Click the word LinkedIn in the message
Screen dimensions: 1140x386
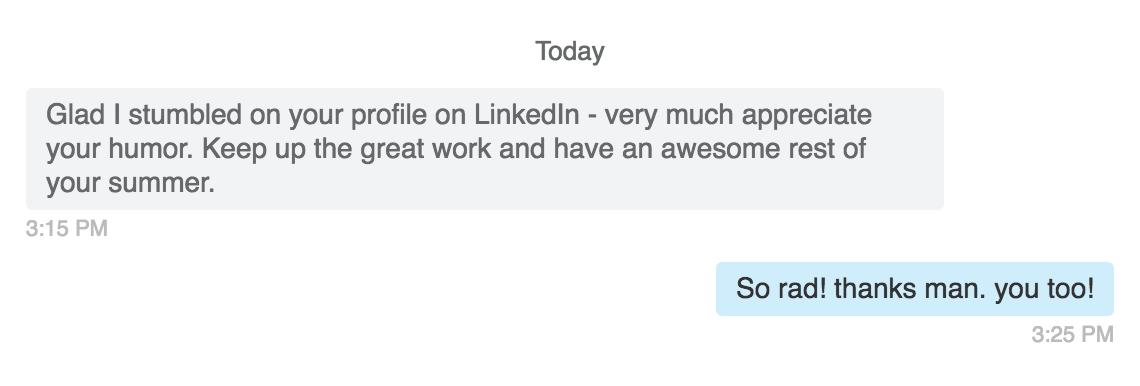point(527,115)
